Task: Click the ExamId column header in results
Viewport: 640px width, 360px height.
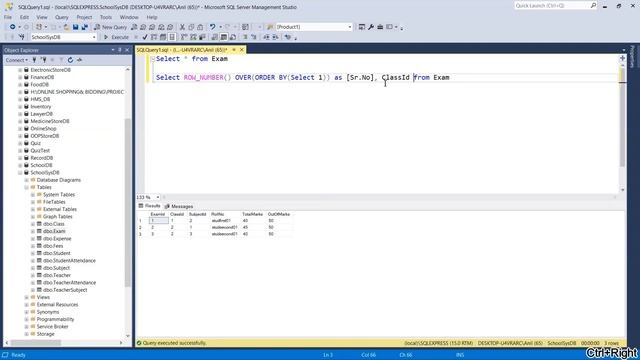Action: click(158, 214)
